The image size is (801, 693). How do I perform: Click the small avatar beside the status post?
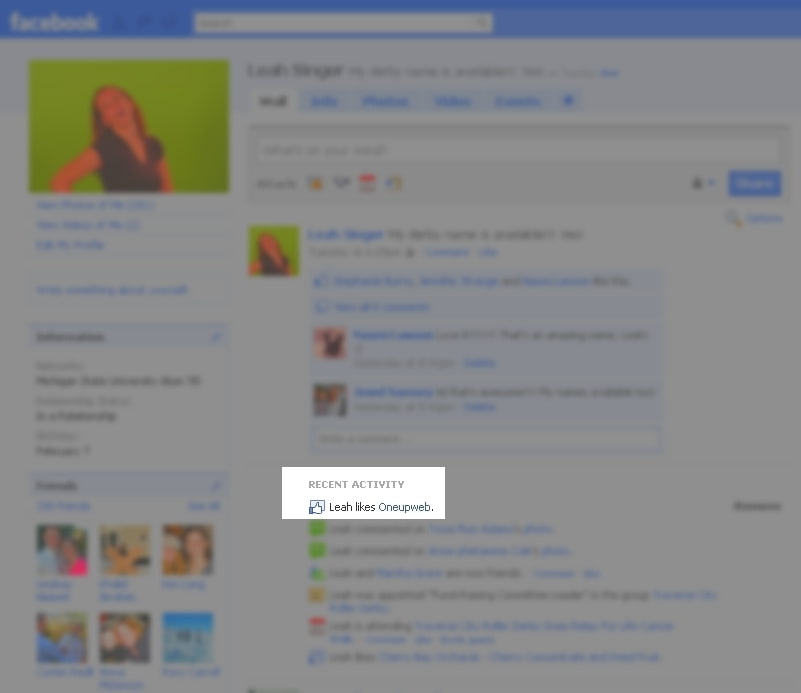pos(274,251)
